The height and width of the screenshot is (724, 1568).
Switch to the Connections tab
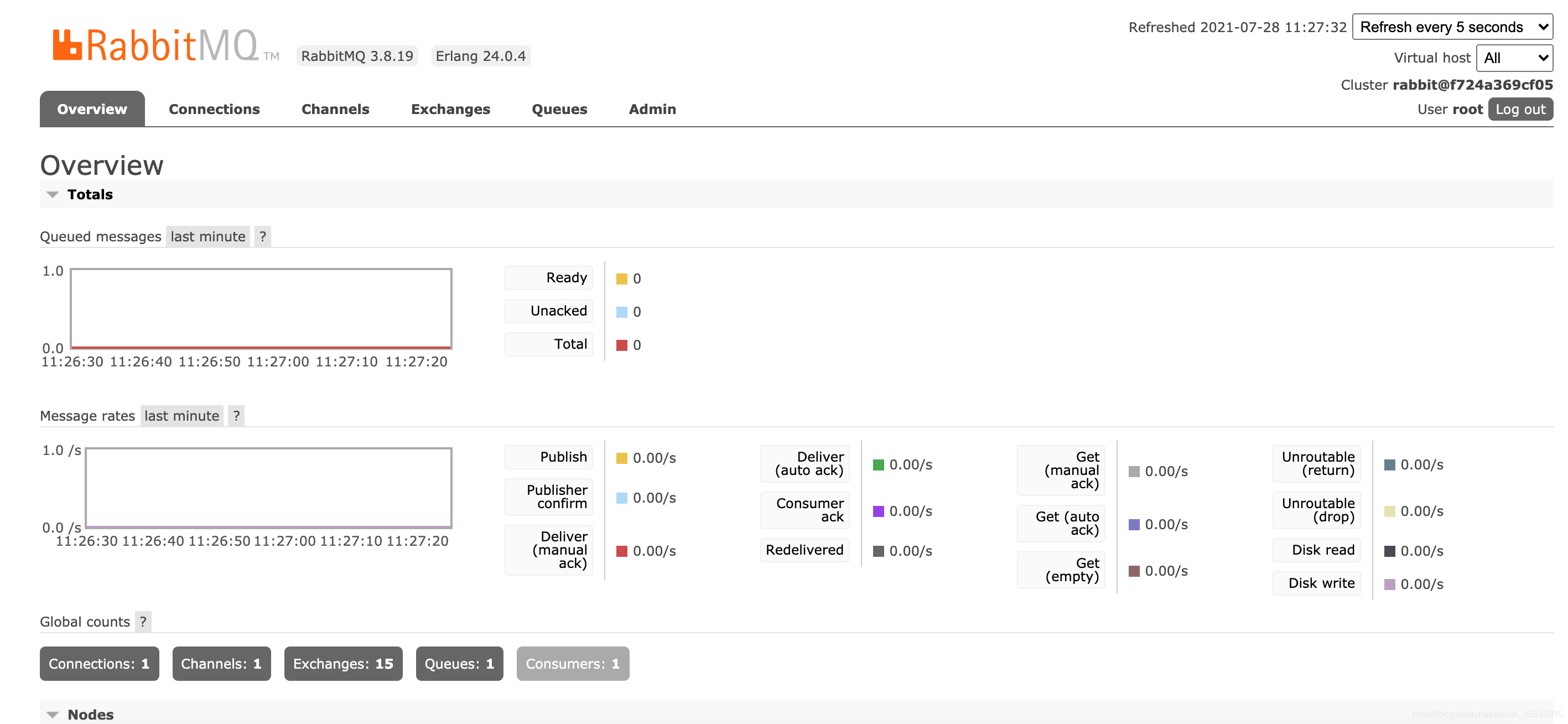214,109
